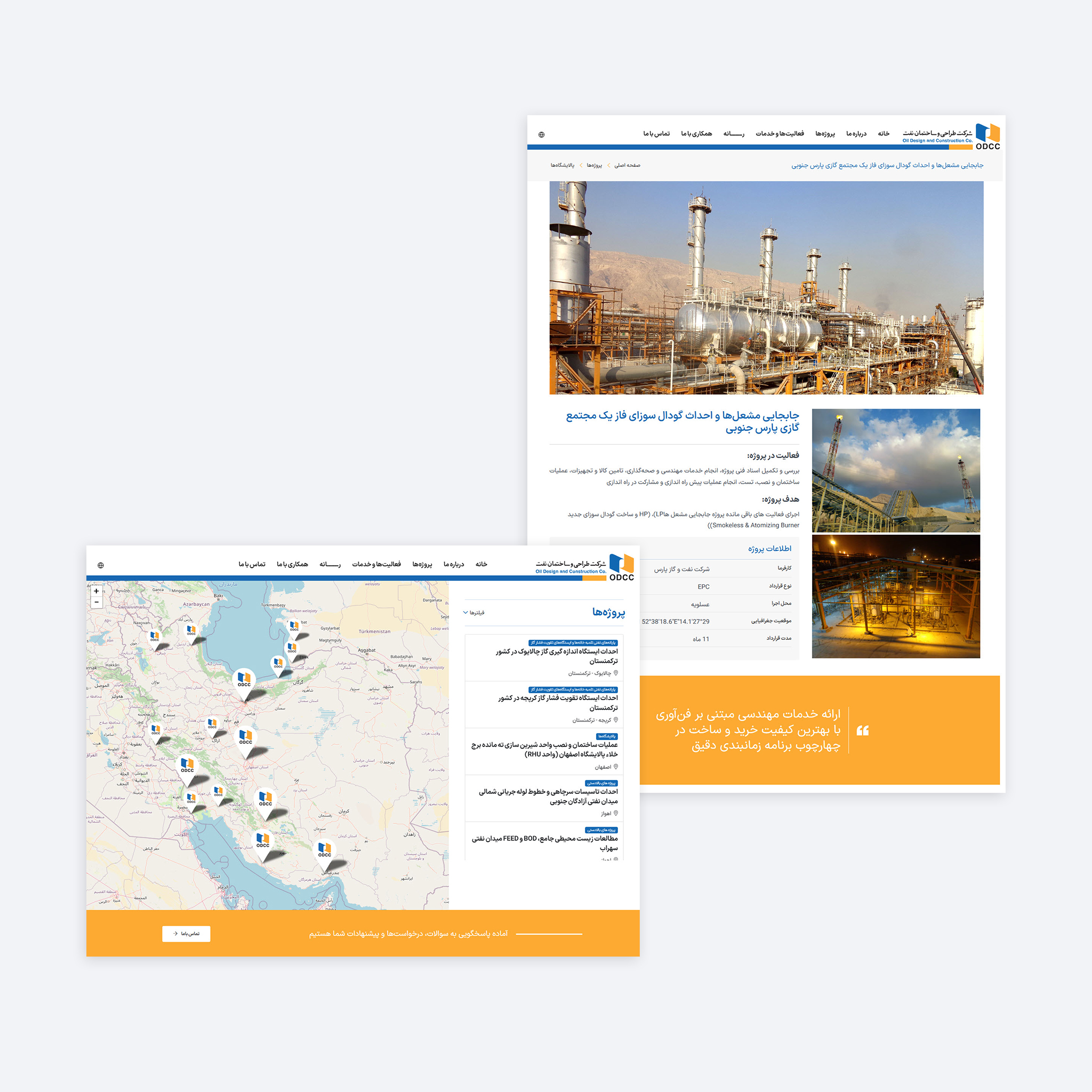The width and height of the screenshot is (1092, 1092).
Task: Click the globe language icon on project detail page
Action: [542, 134]
